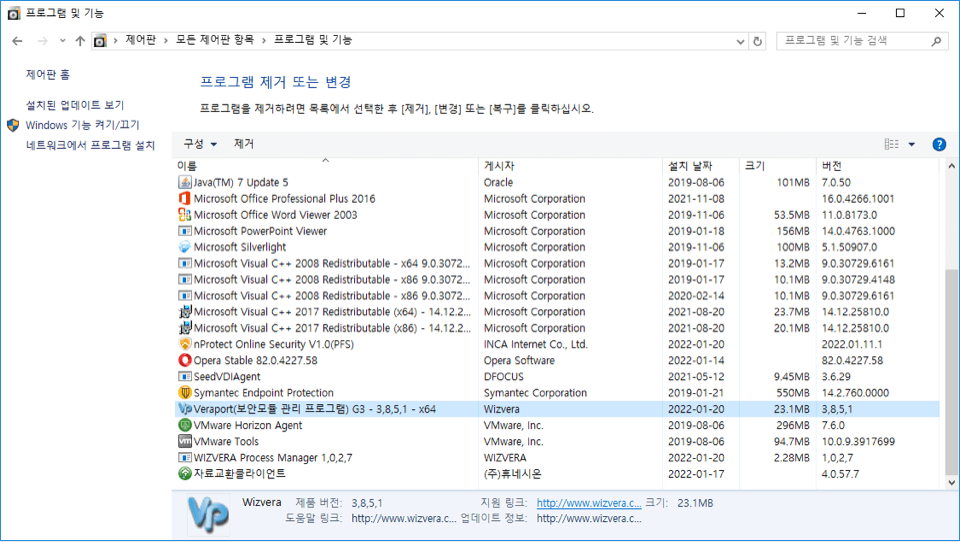Image resolution: width=960 pixels, height=542 pixels.
Task: Expand the address bar history dropdown
Action: coord(739,41)
